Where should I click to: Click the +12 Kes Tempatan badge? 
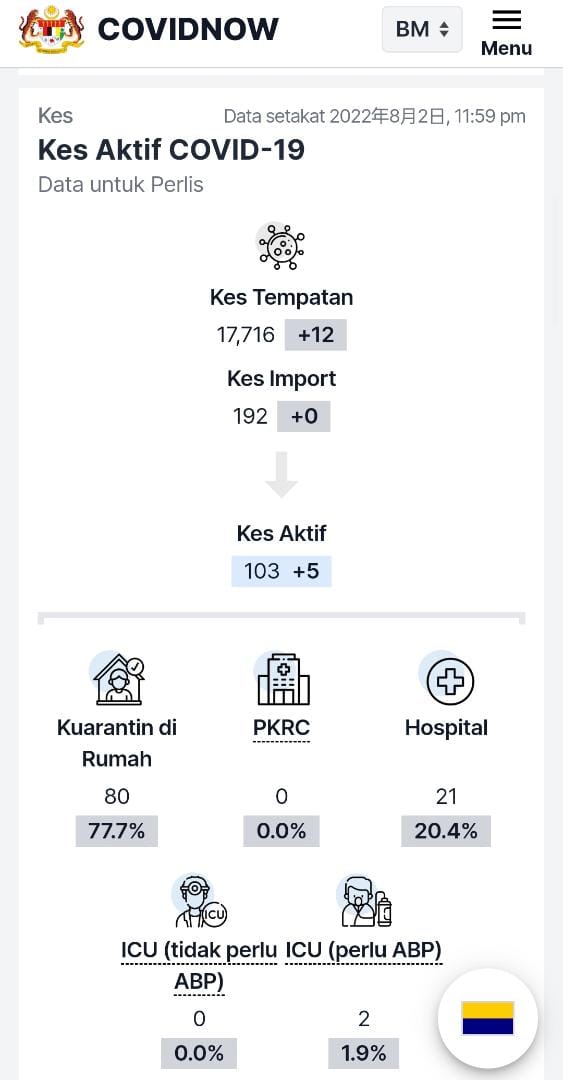coord(315,335)
